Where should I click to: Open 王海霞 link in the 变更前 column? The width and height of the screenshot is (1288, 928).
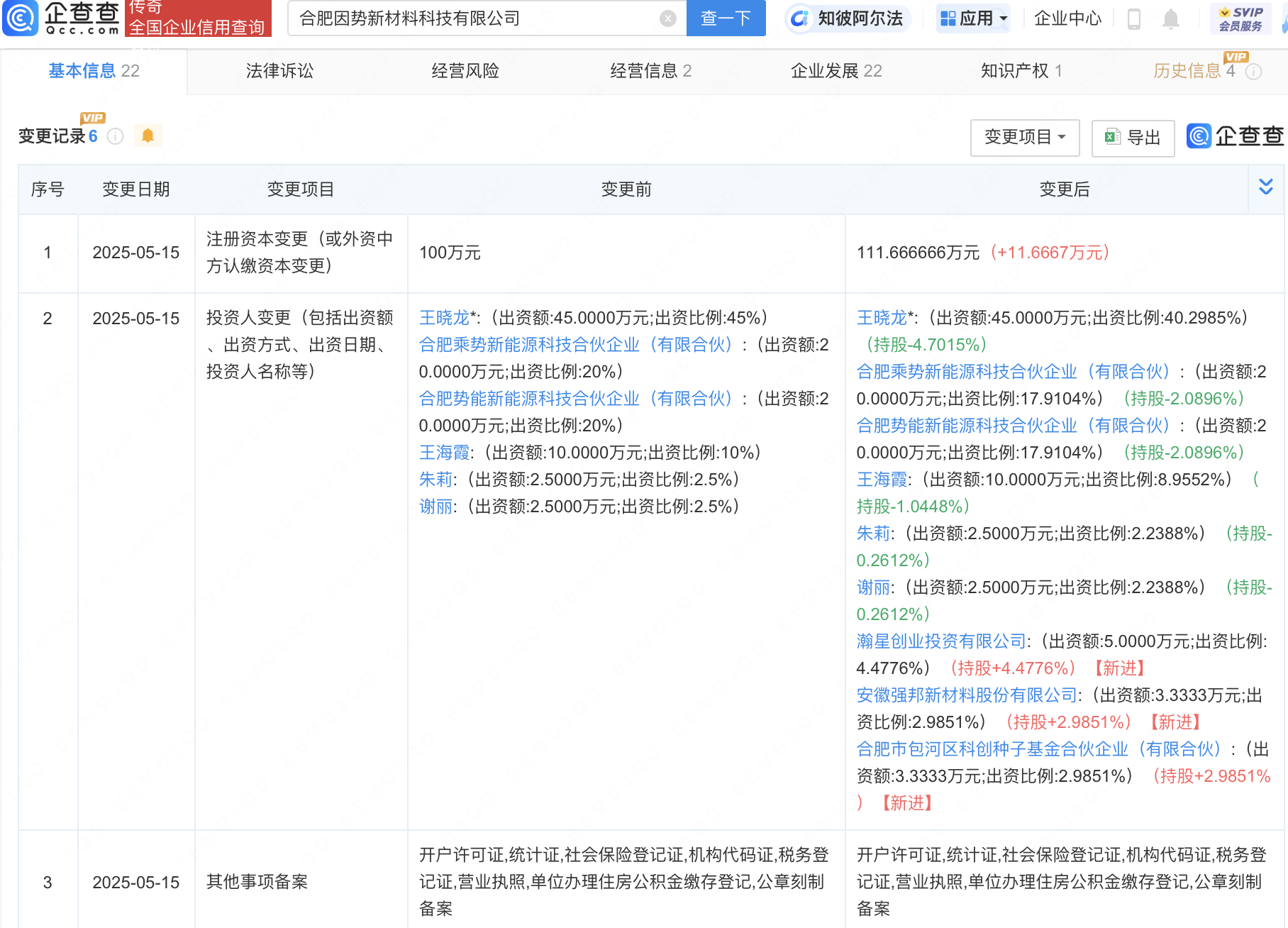point(444,453)
